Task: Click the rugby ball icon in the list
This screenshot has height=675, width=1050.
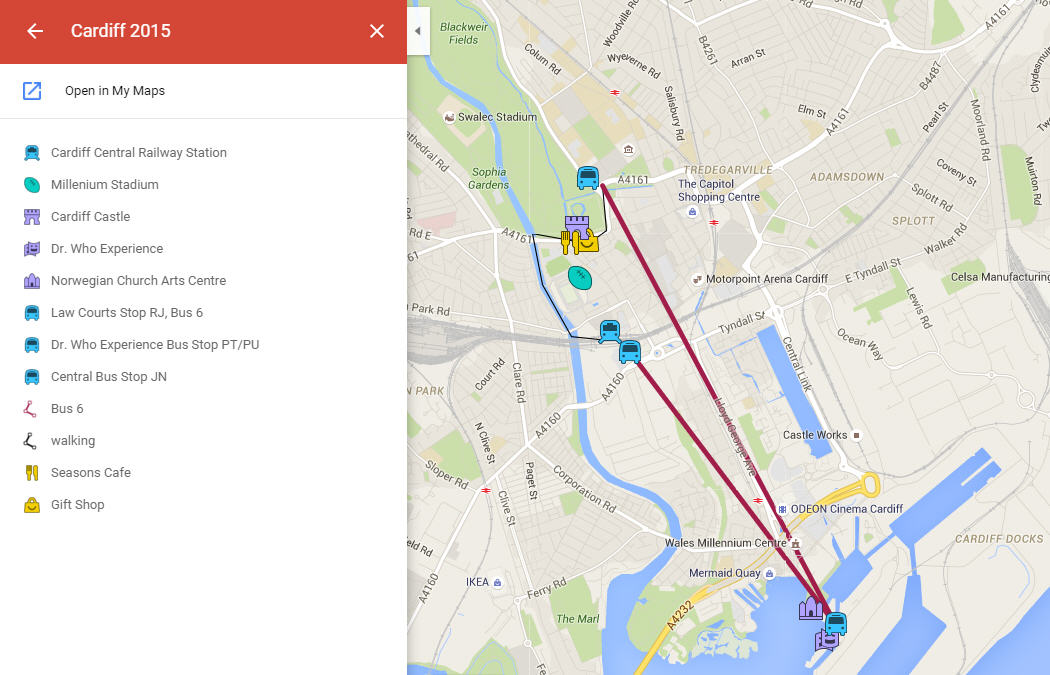Action: tap(31, 185)
